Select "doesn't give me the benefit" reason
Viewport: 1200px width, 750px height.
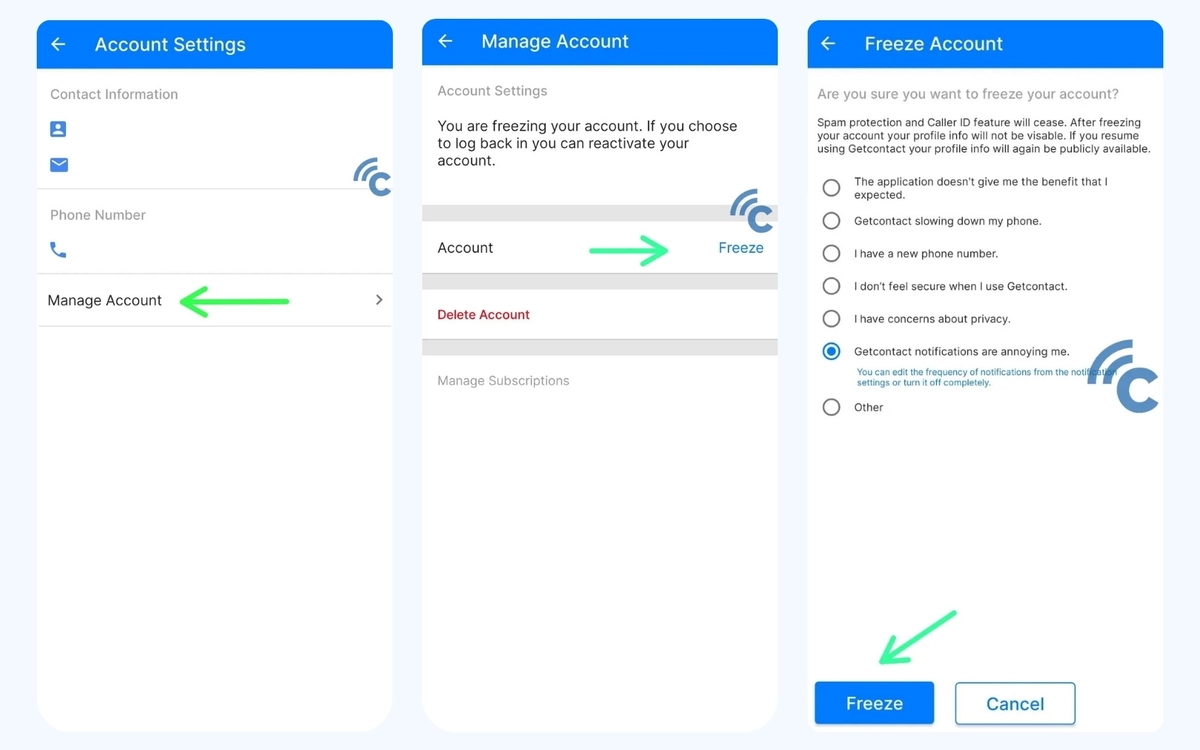click(x=831, y=188)
